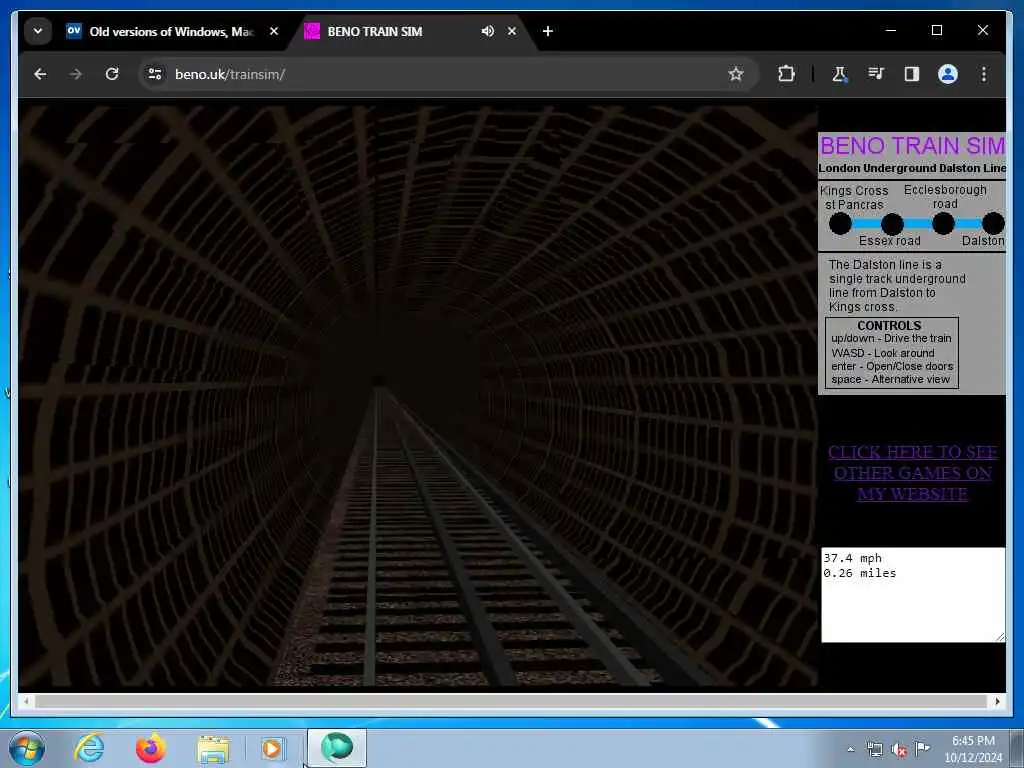Click 'WASD - Look around' text
The image size is (1024, 768).
point(882,353)
